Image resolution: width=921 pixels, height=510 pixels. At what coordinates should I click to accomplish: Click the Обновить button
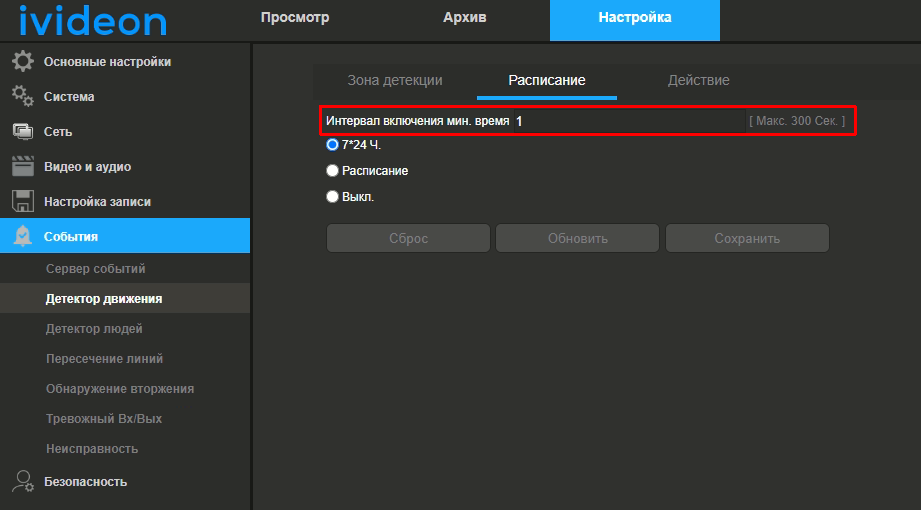[577, 239]
